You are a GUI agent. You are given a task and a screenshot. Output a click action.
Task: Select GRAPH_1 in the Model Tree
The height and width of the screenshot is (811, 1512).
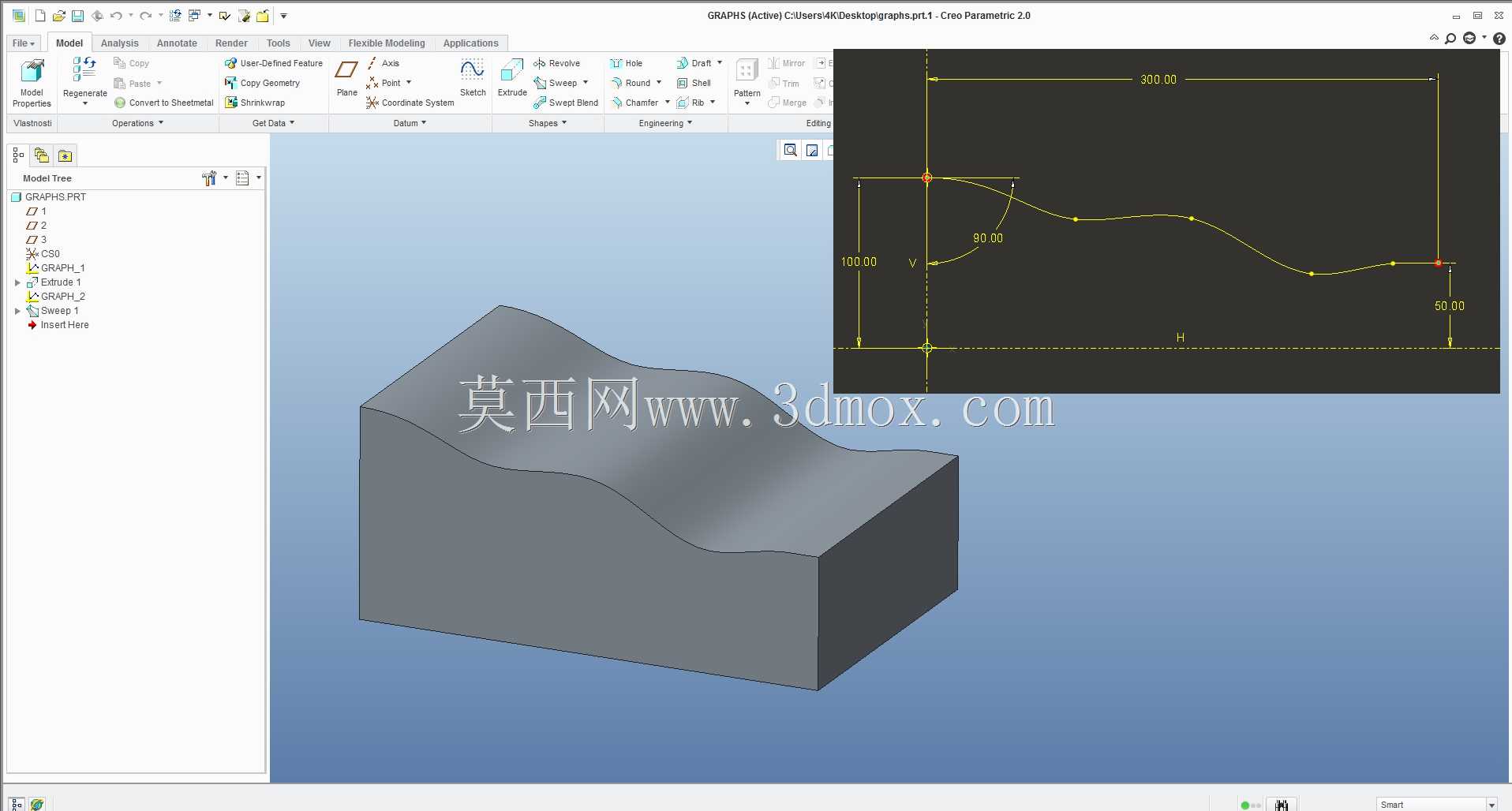point(55,268)
